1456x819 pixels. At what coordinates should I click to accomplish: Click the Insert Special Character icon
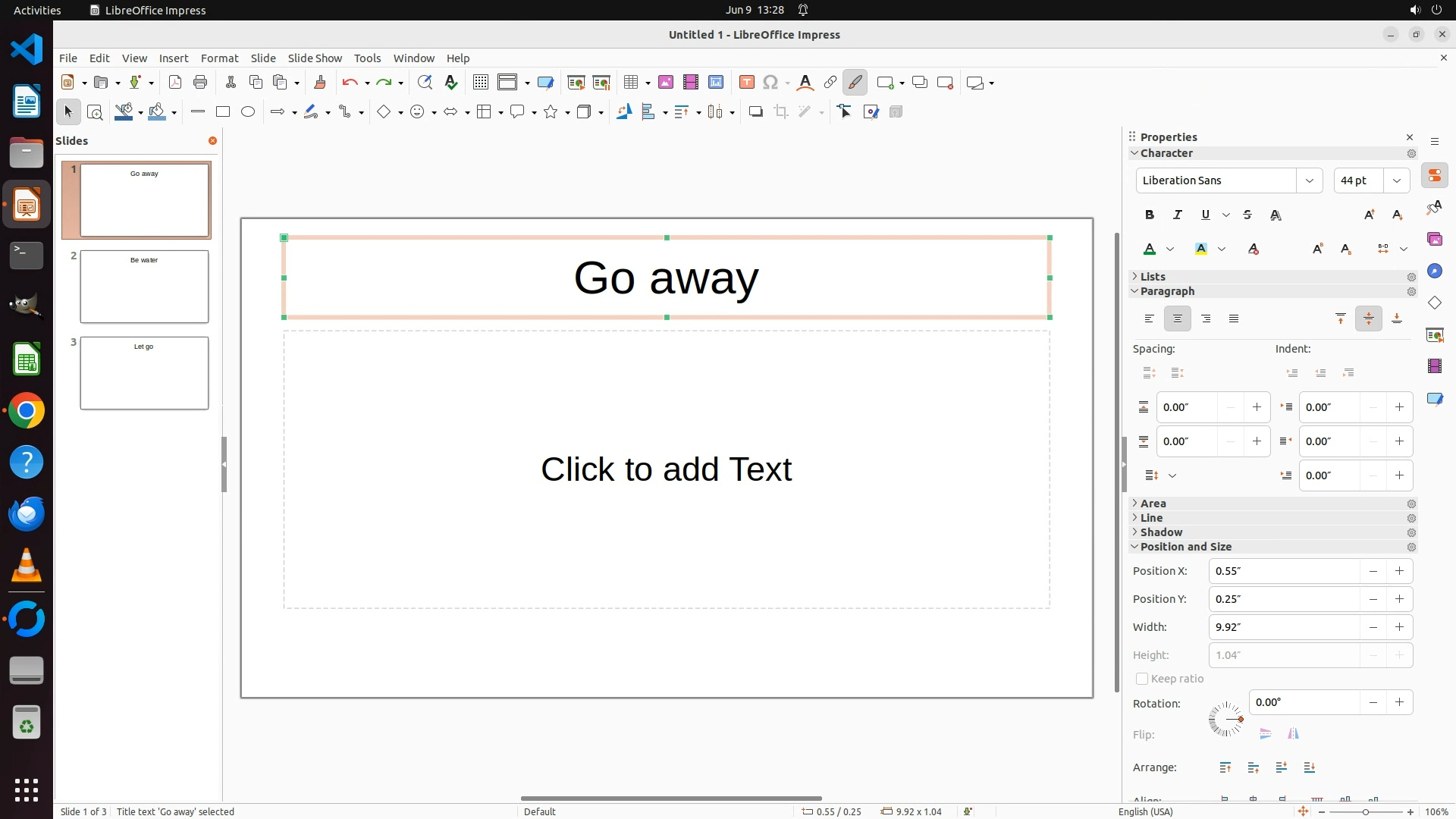click(x=770, y=83)
